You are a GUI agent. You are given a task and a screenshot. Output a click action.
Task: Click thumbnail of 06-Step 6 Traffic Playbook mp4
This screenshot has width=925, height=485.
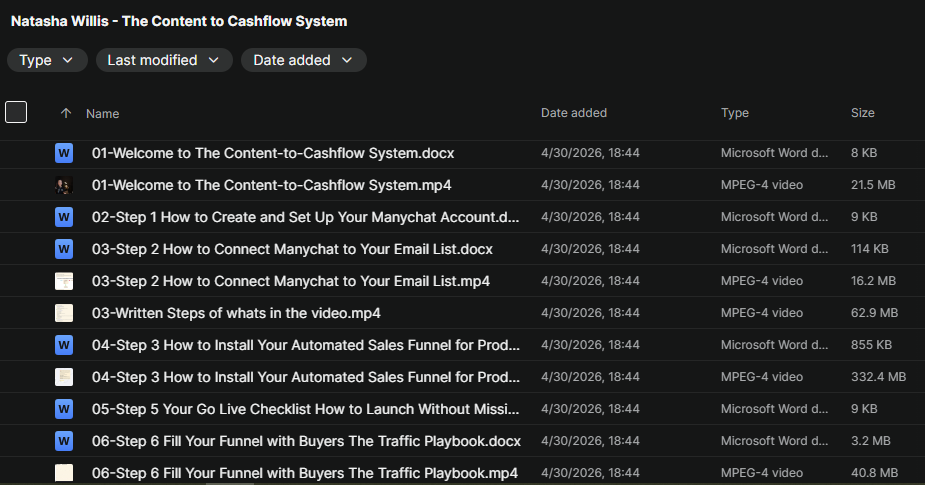[64, 472]
